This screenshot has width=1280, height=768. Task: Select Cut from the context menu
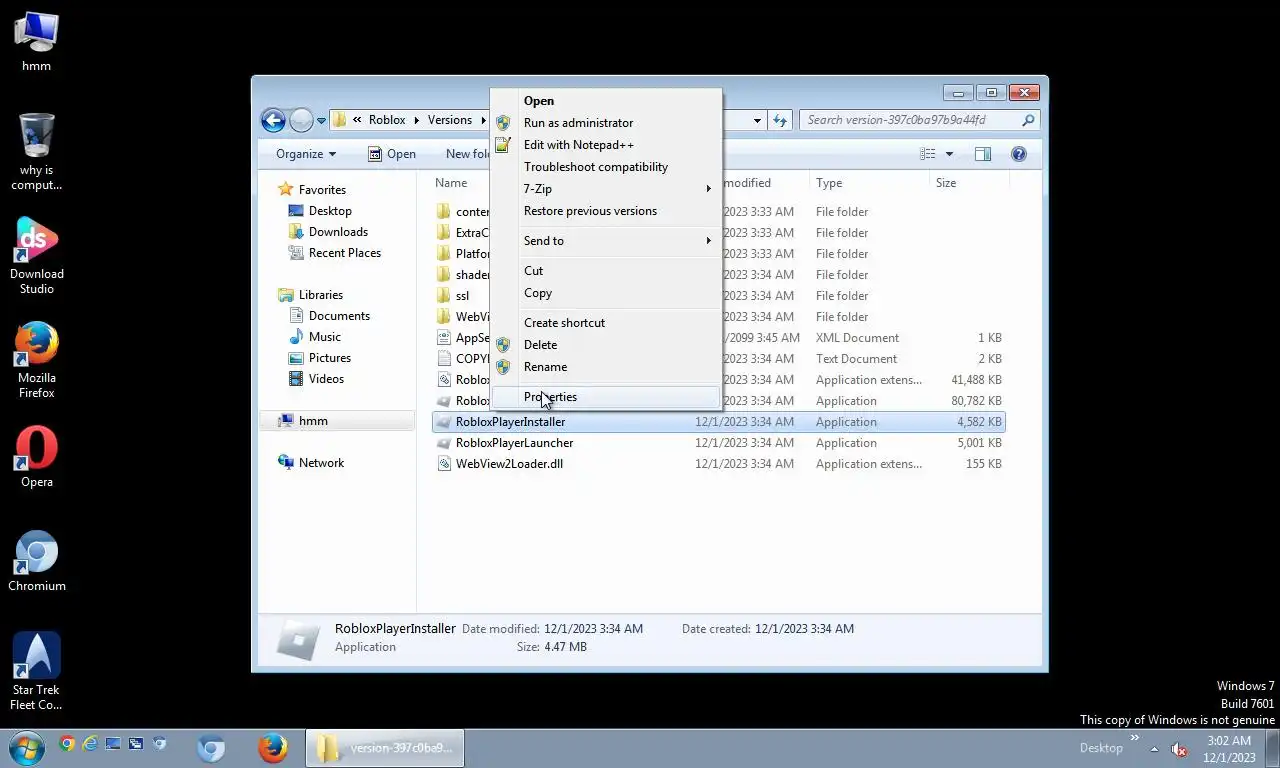[605, 271]
